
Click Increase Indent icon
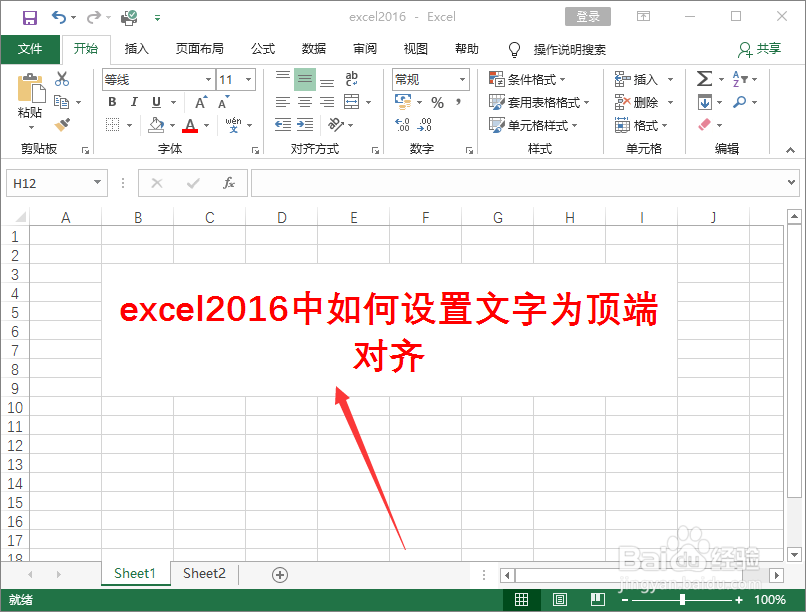305,124
